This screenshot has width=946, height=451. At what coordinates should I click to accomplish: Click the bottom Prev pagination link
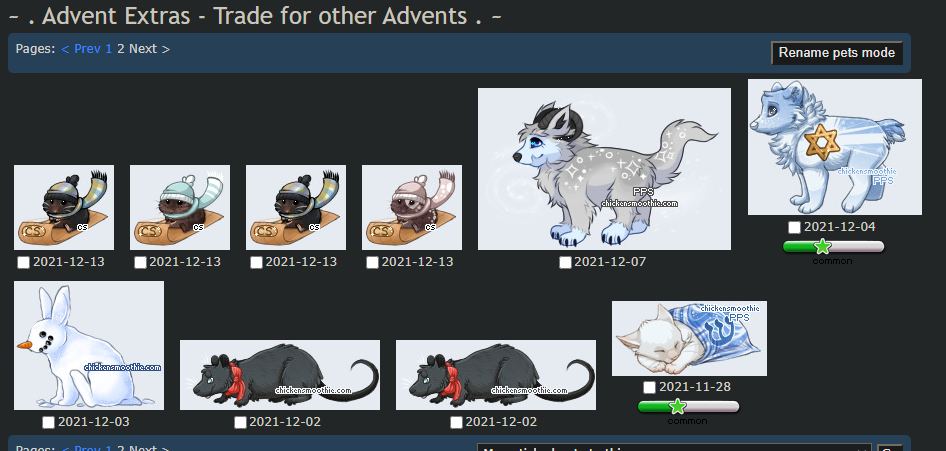pos(81,448)
